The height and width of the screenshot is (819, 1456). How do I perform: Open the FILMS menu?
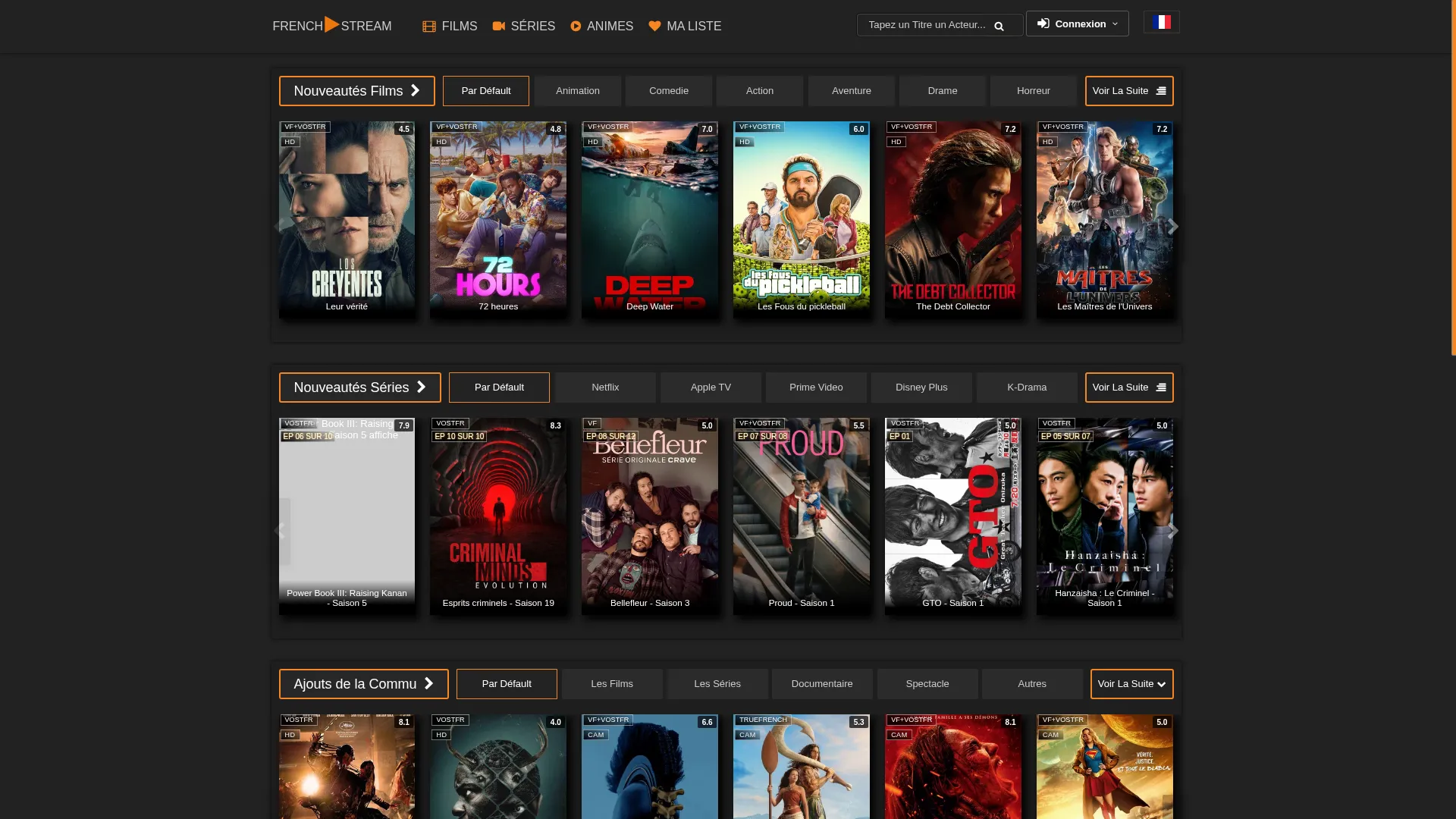[x=450, y=27]
